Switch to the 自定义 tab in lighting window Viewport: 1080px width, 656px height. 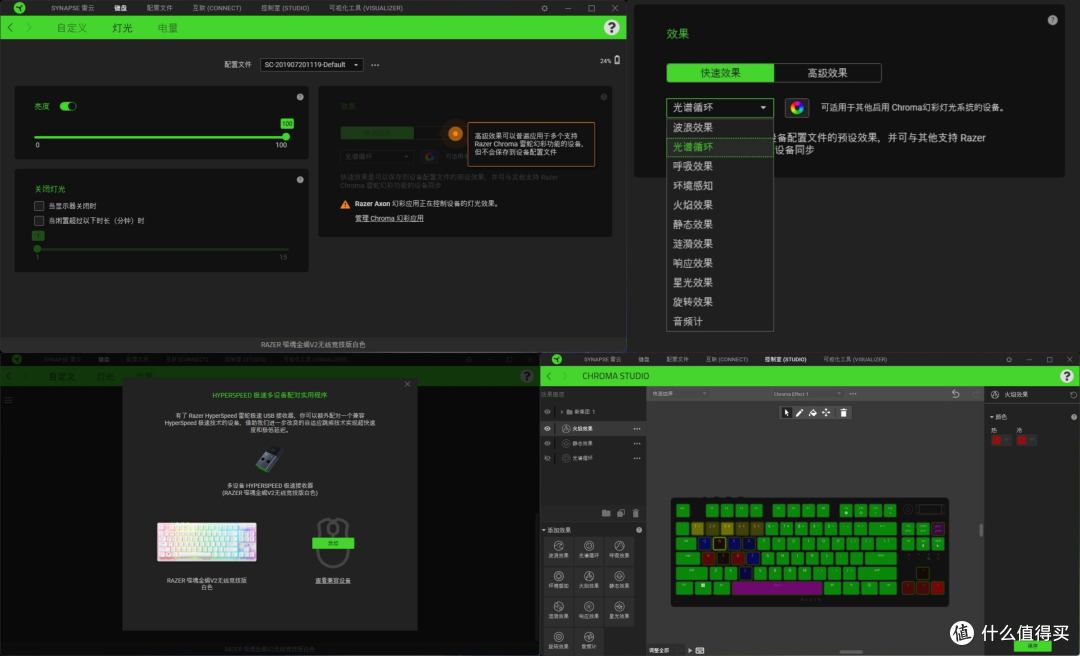[x=72, y=28]
